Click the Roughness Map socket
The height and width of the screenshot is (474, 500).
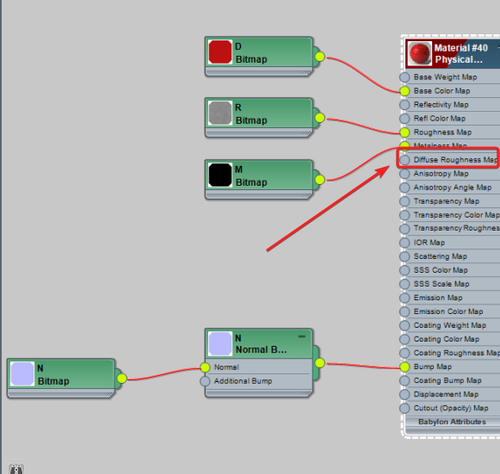pos(405,132)
